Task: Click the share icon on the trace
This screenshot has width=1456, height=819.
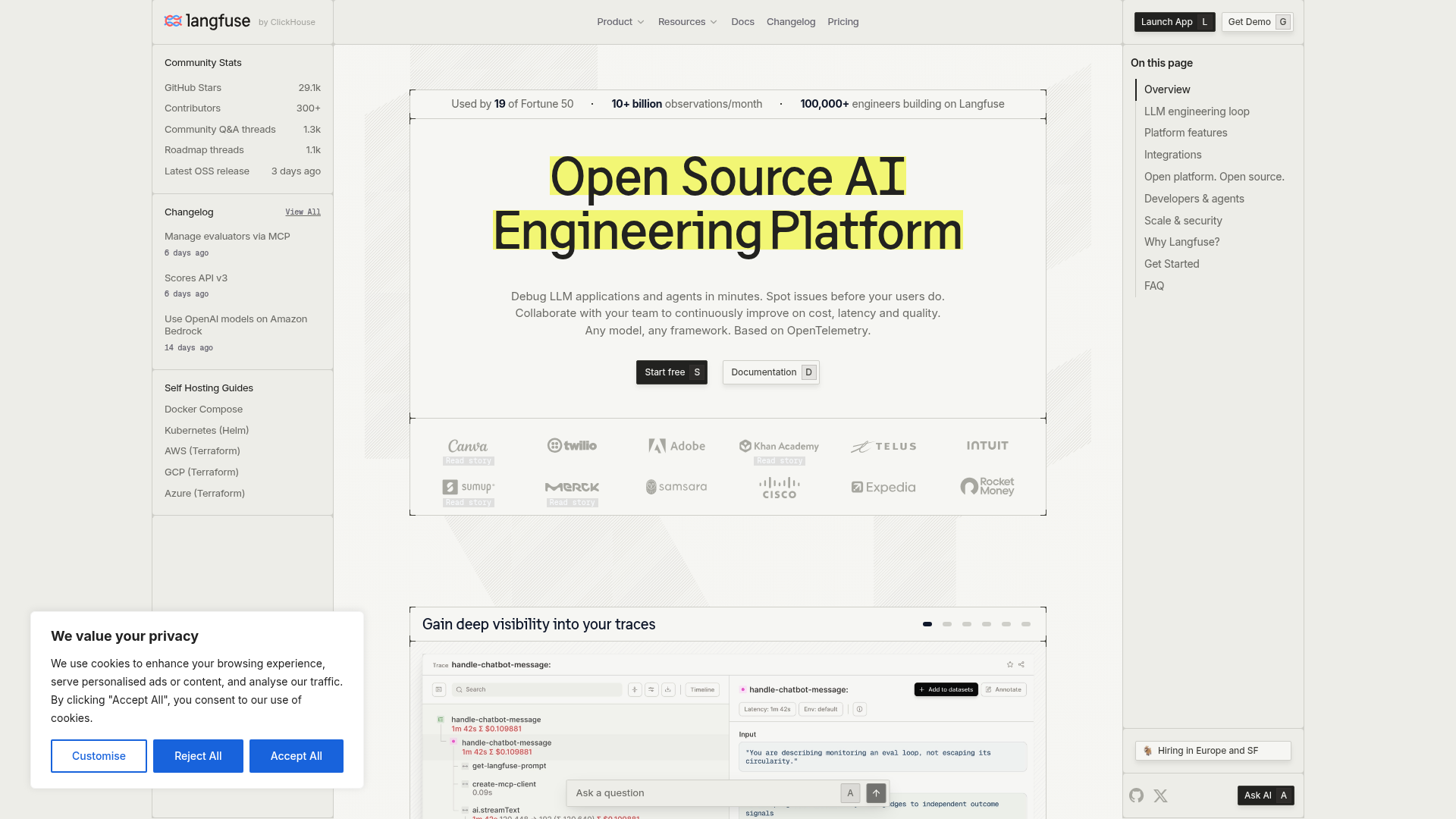Action: [x=1021, y=664]
